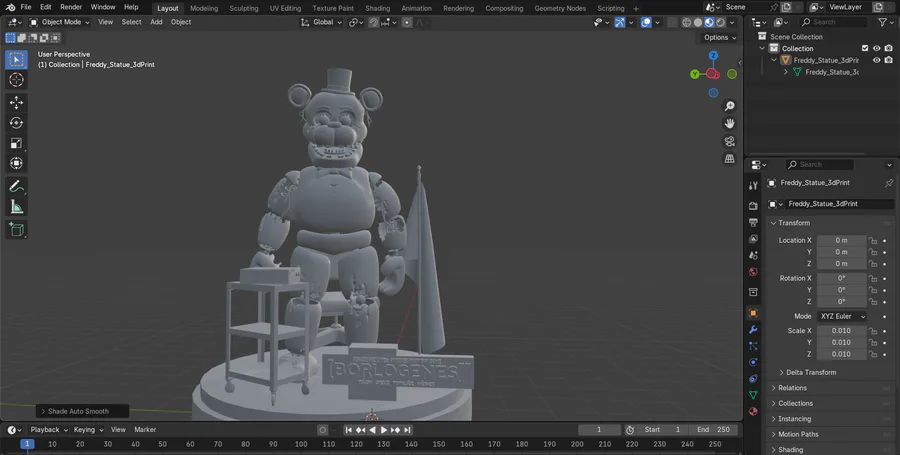Toggle proportional editing button
The width and height of the screenshot is (900, 455).
point(407,22)
